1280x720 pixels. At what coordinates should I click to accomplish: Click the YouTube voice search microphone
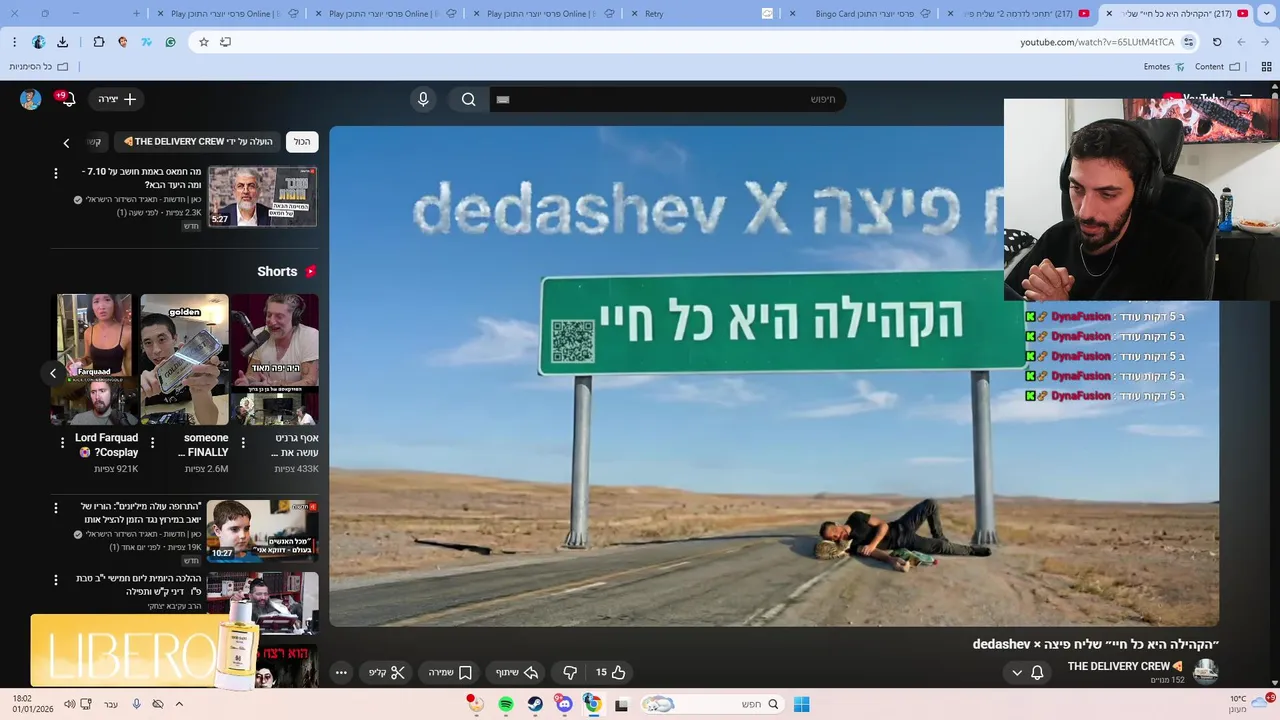click(423, 99)
